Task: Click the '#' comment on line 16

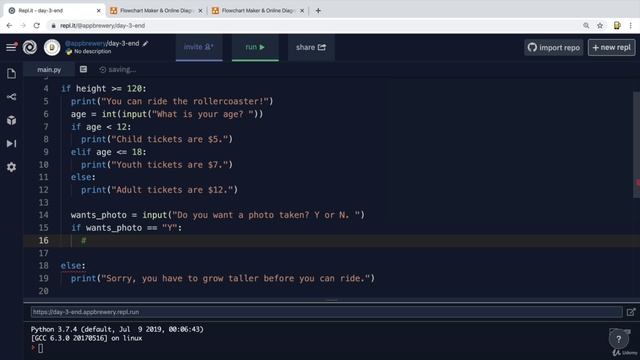Action: (x=84, y=240)
